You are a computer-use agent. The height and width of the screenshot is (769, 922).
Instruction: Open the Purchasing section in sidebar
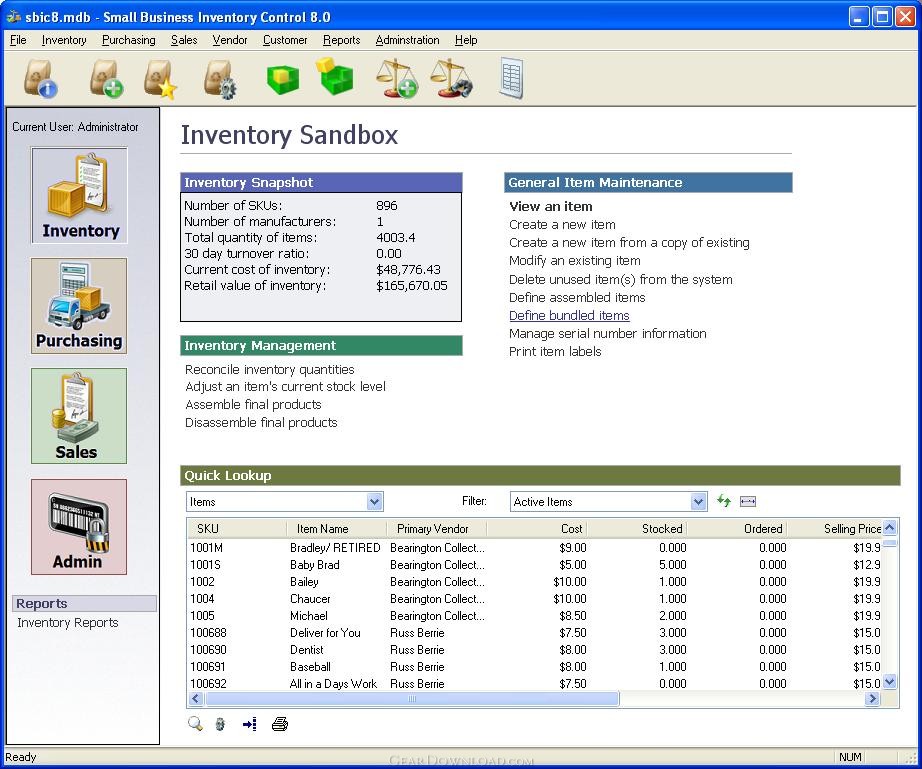click(x=79, y=306)
